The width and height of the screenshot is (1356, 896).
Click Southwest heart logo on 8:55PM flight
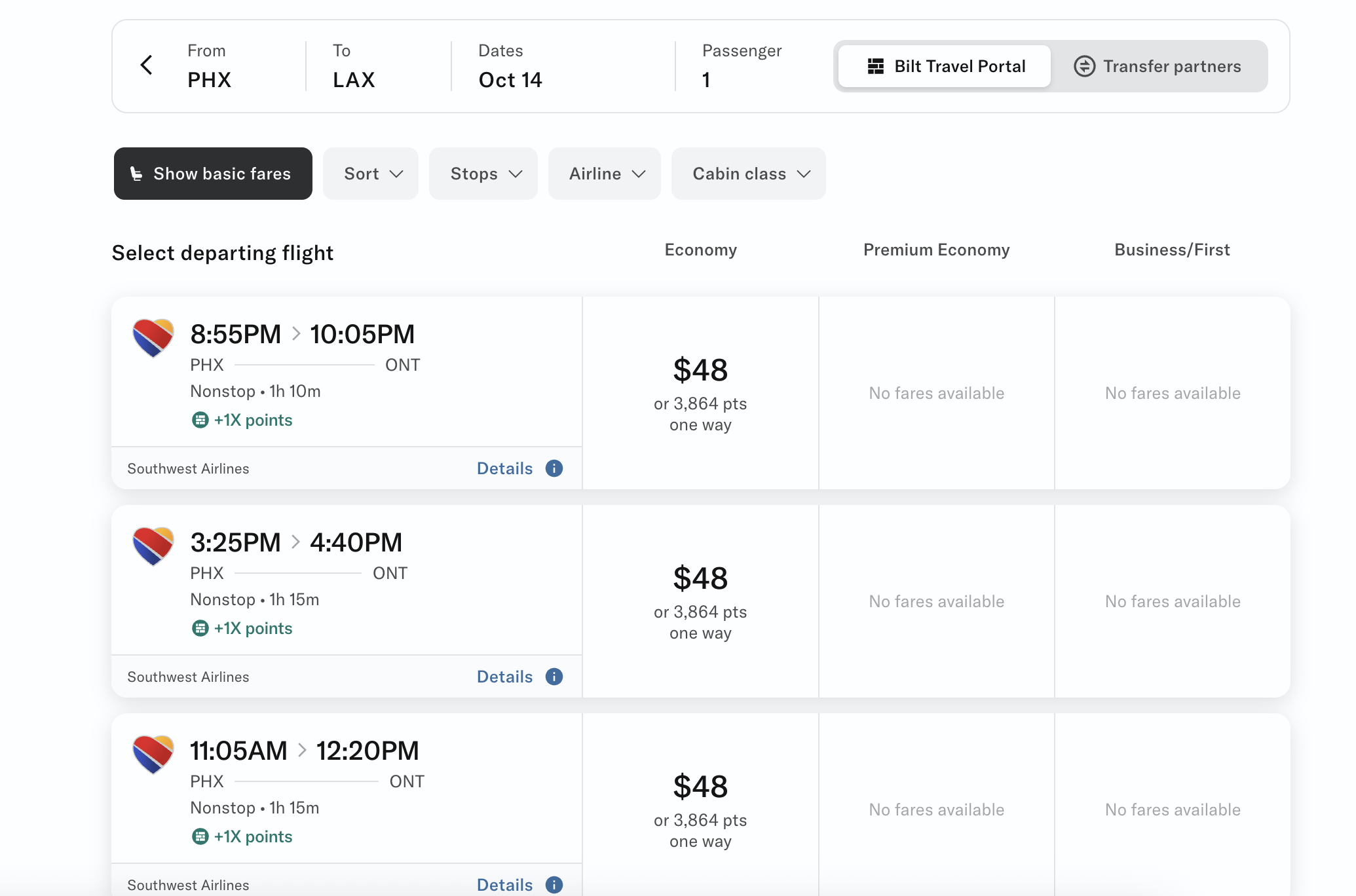(153, 337)
